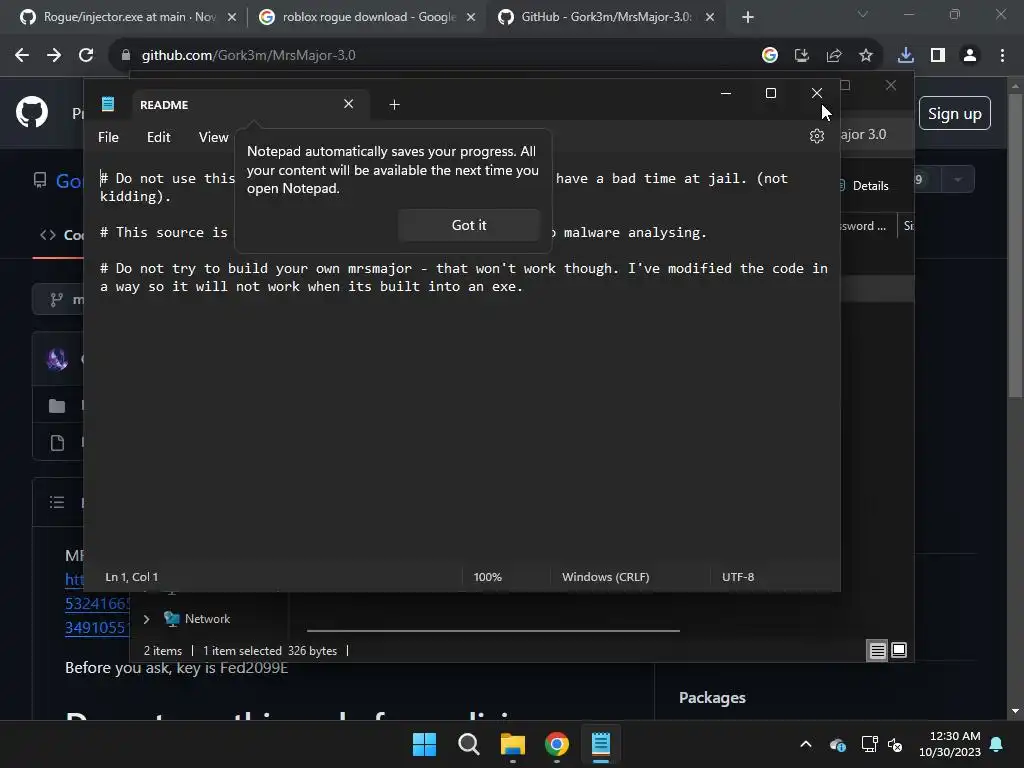This screenshot has height=768, width=1024.
Task: Expand Network in File Explorer tree
Action: 146,619
